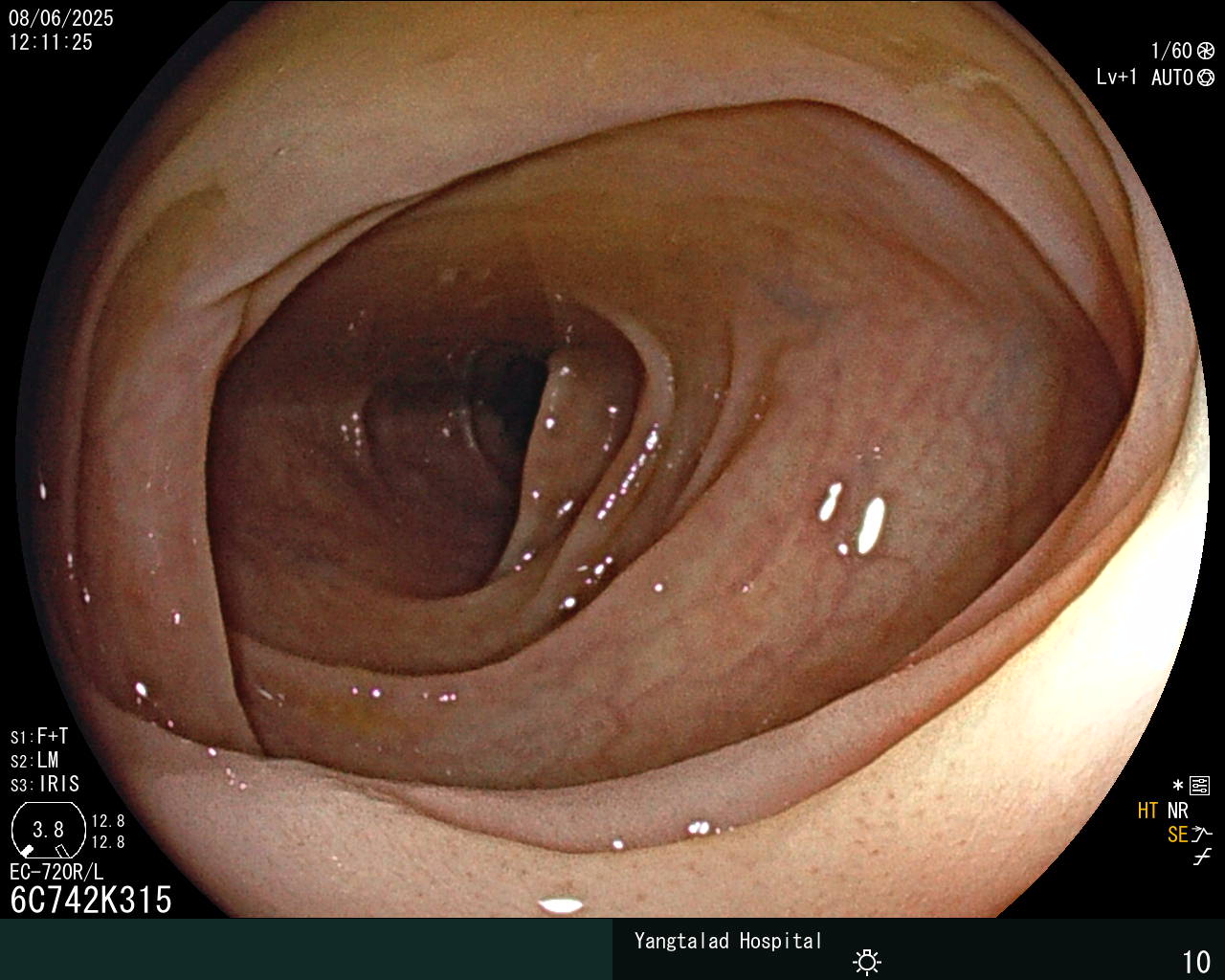Image resolution: width=1225 pixels, height=980 pixels.
Task: Click the iris aperture icon beside AUTO
Action: coord(1206,78)
